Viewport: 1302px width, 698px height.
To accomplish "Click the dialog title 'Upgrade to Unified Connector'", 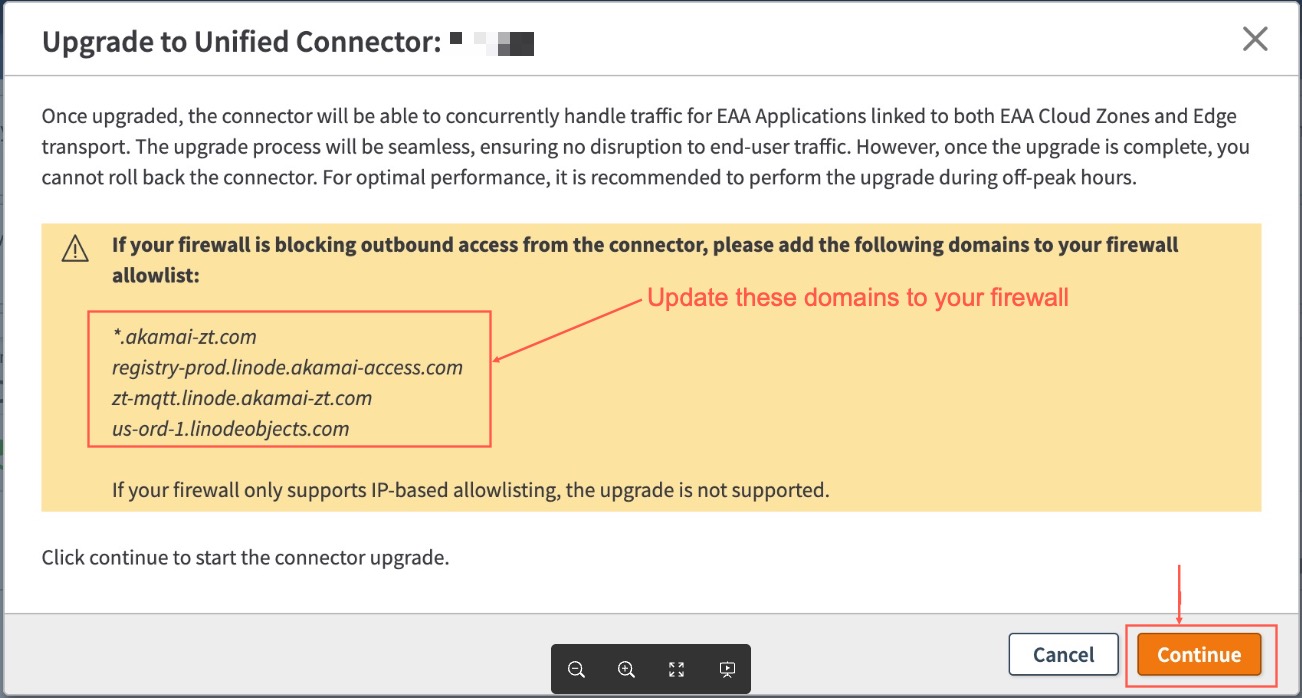I will (240, 42).
